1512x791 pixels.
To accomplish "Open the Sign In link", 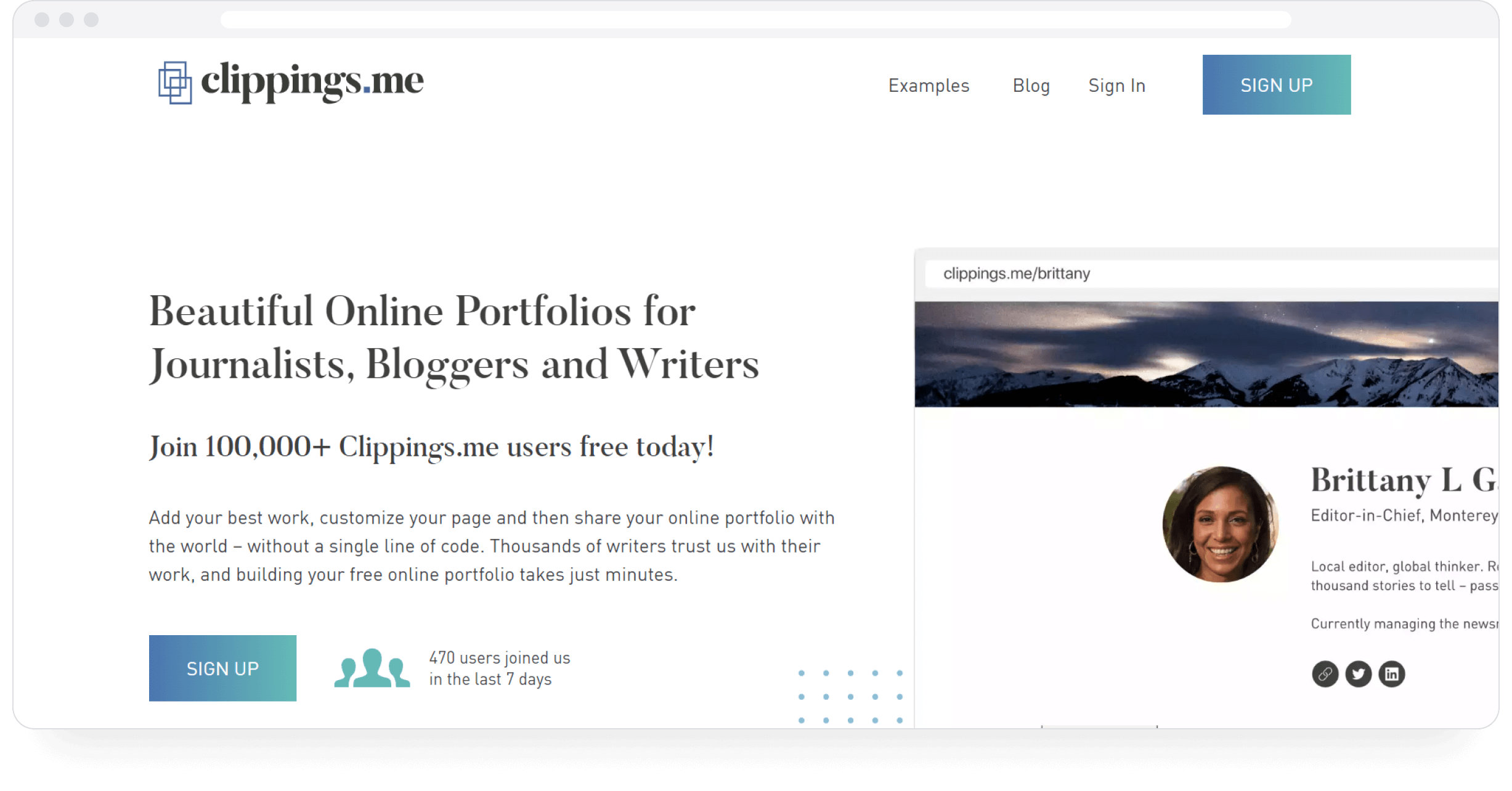I will tap(1117, 86).
